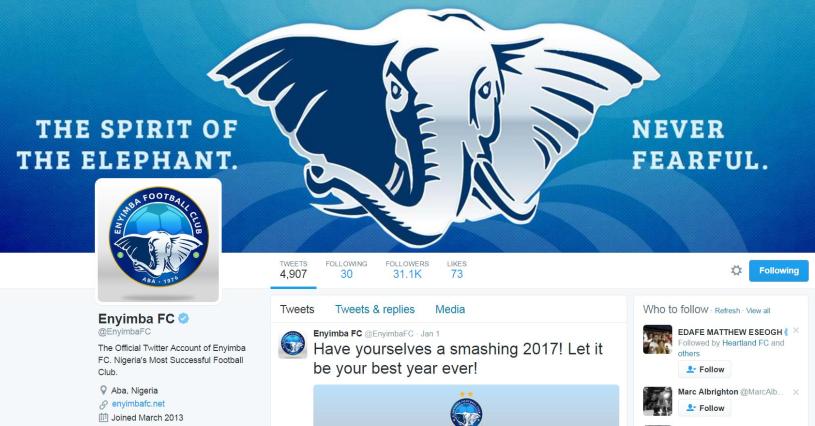815x426 pixels.
Task: Open the 73 Likes list
Action: pos(456,270)
